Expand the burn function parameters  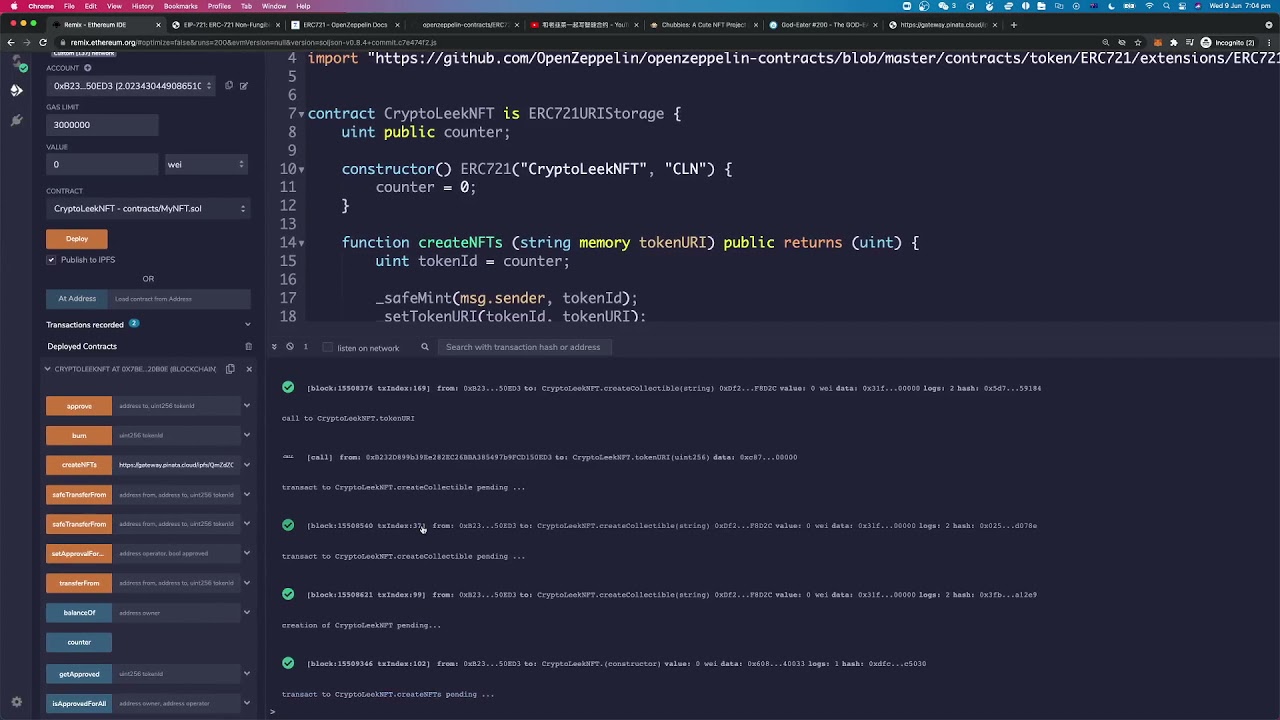247,435
